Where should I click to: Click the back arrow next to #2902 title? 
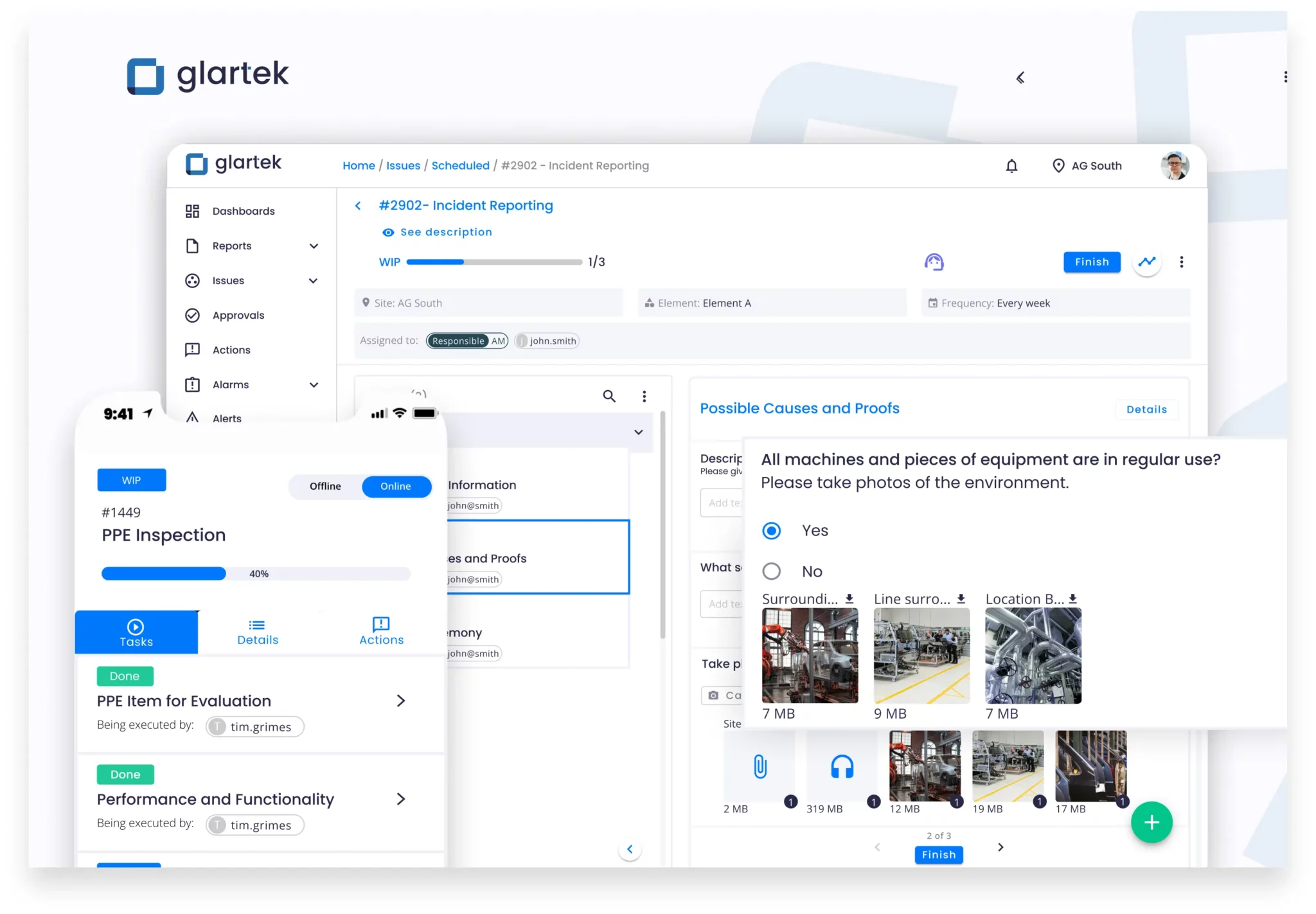pos(358,206)
